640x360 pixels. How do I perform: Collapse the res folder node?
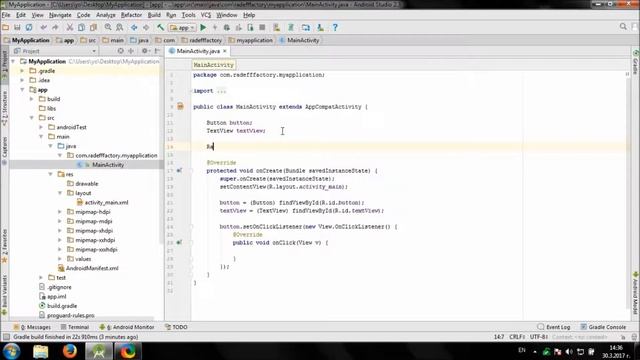click(x=51, y=174)
